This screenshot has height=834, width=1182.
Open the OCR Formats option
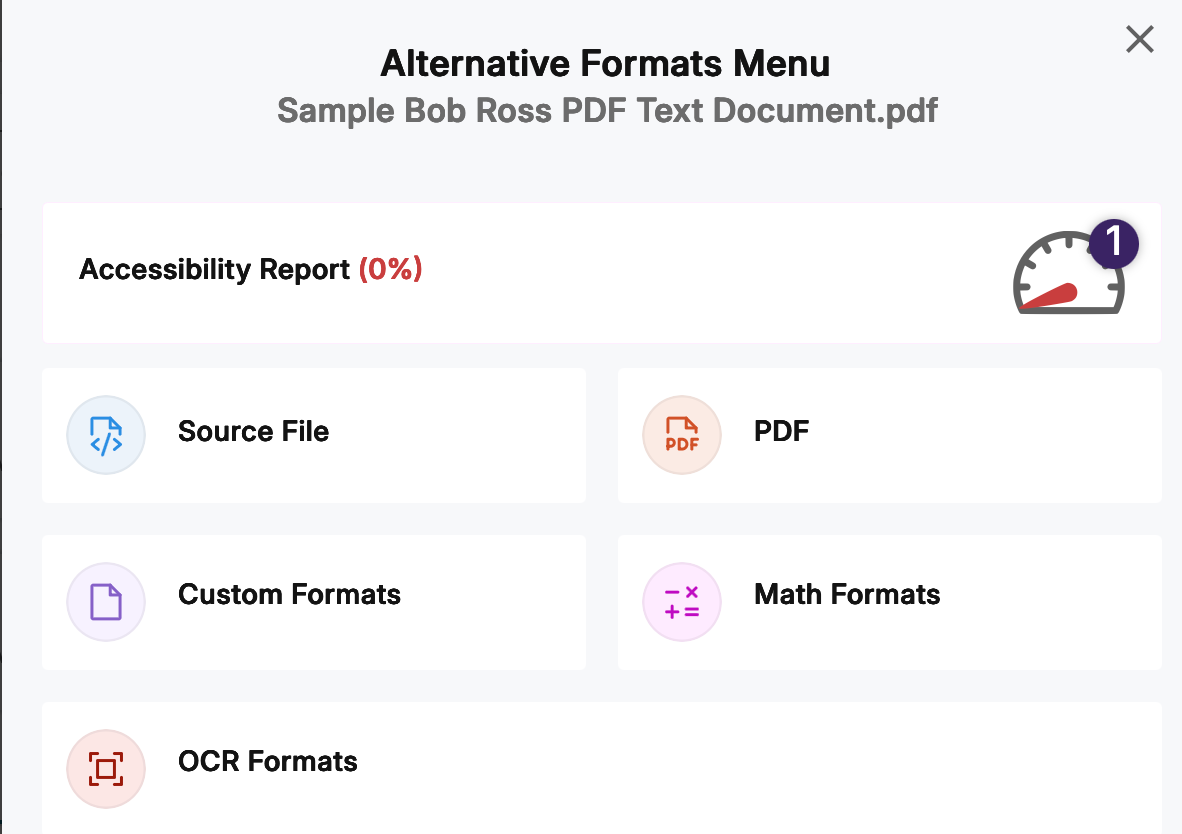click(267, 761)
